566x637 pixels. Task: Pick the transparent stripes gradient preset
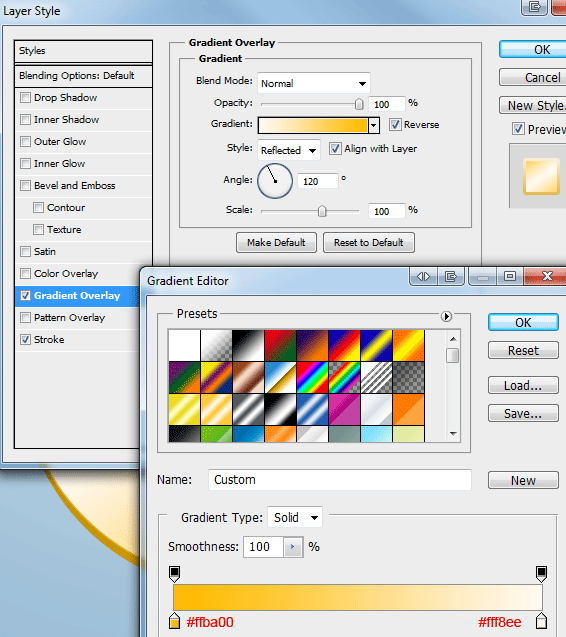(x=376, y=377)
